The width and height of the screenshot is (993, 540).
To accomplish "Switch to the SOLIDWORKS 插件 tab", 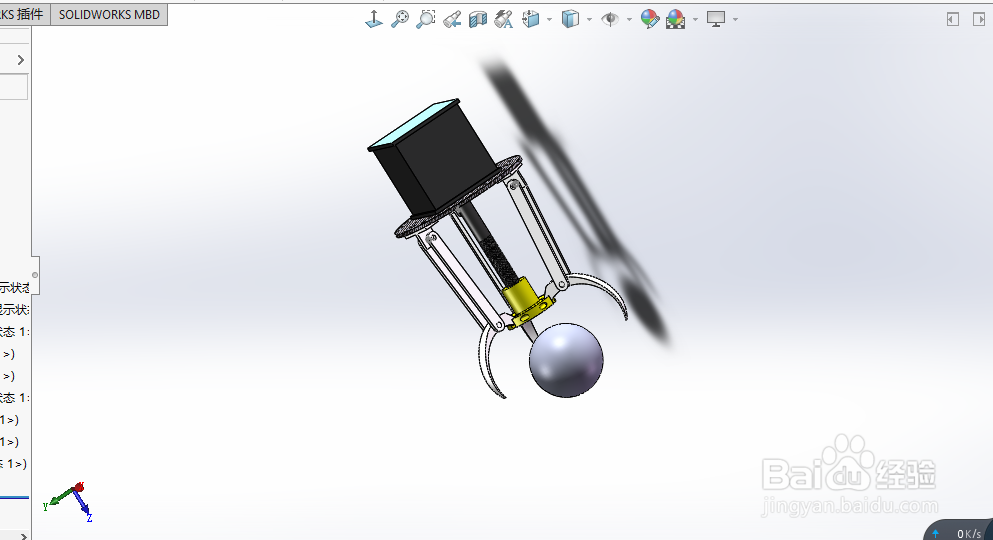I will click(22, 15).
